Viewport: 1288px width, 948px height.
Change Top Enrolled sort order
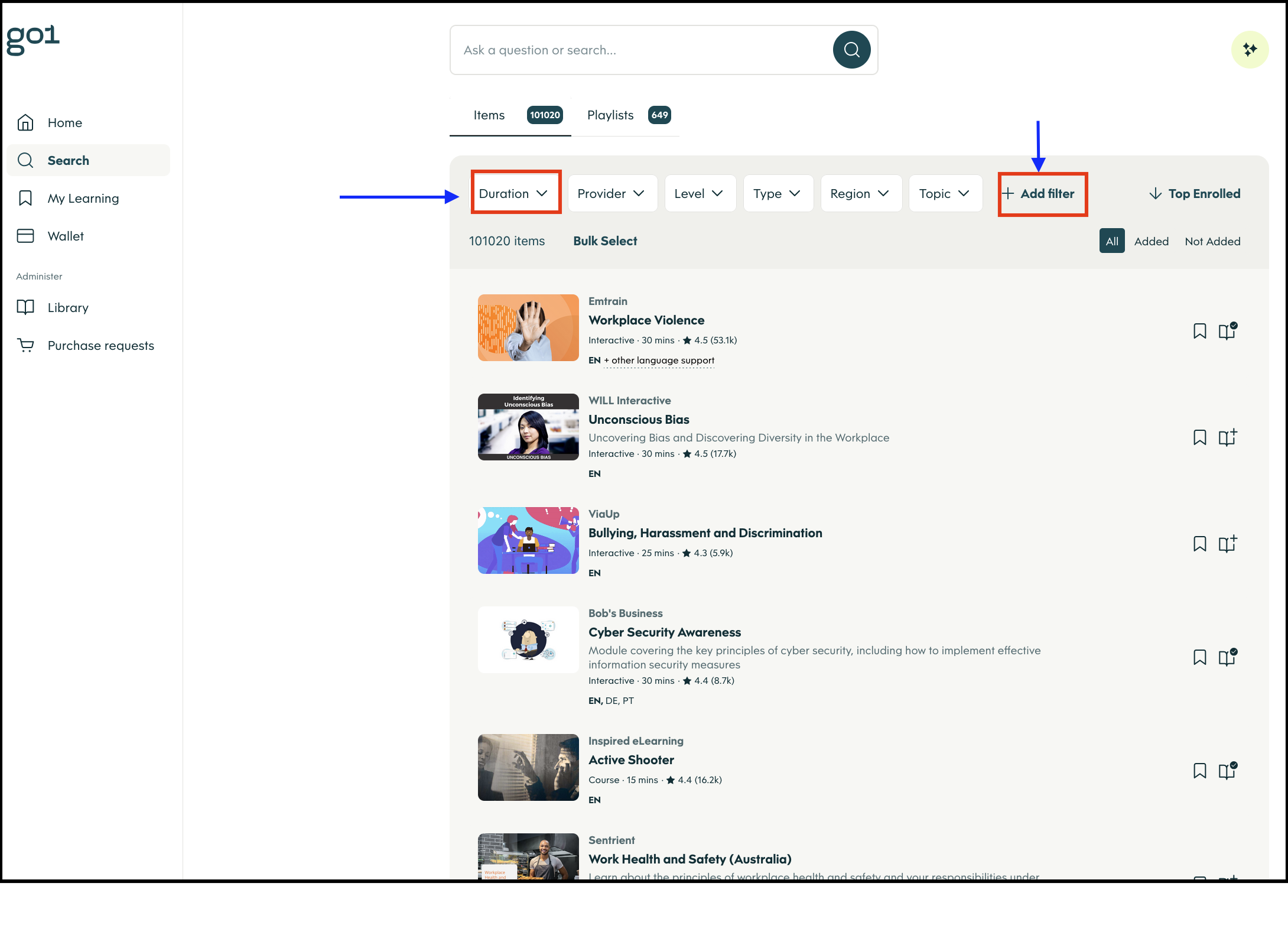click(x=1195, y=193)
